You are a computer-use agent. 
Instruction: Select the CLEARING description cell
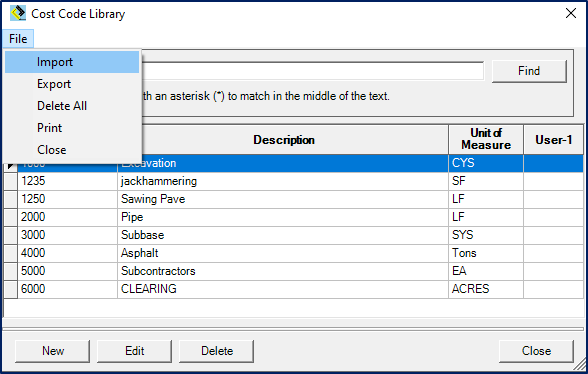(x=283, y=289)
